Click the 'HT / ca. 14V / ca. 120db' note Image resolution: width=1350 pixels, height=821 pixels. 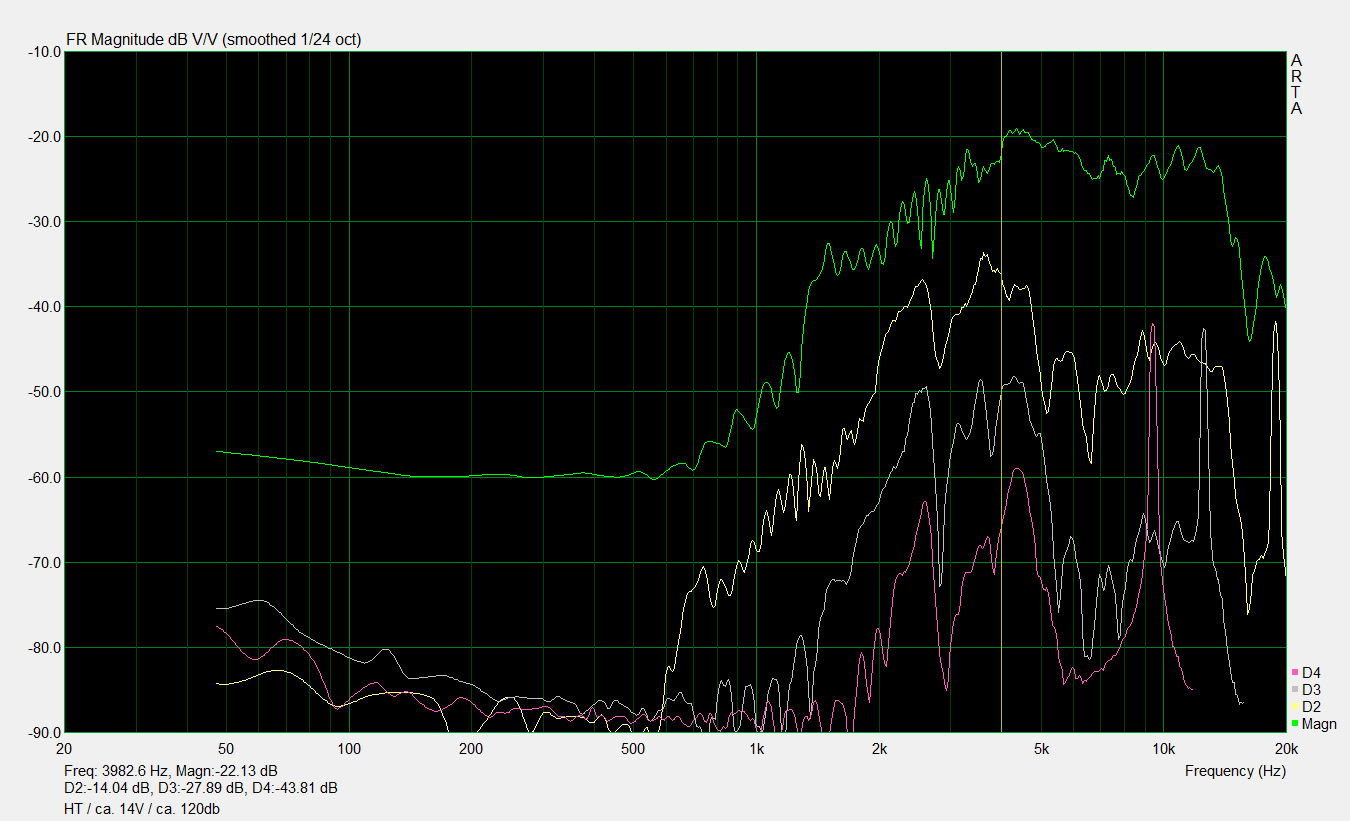pos(141,808)
